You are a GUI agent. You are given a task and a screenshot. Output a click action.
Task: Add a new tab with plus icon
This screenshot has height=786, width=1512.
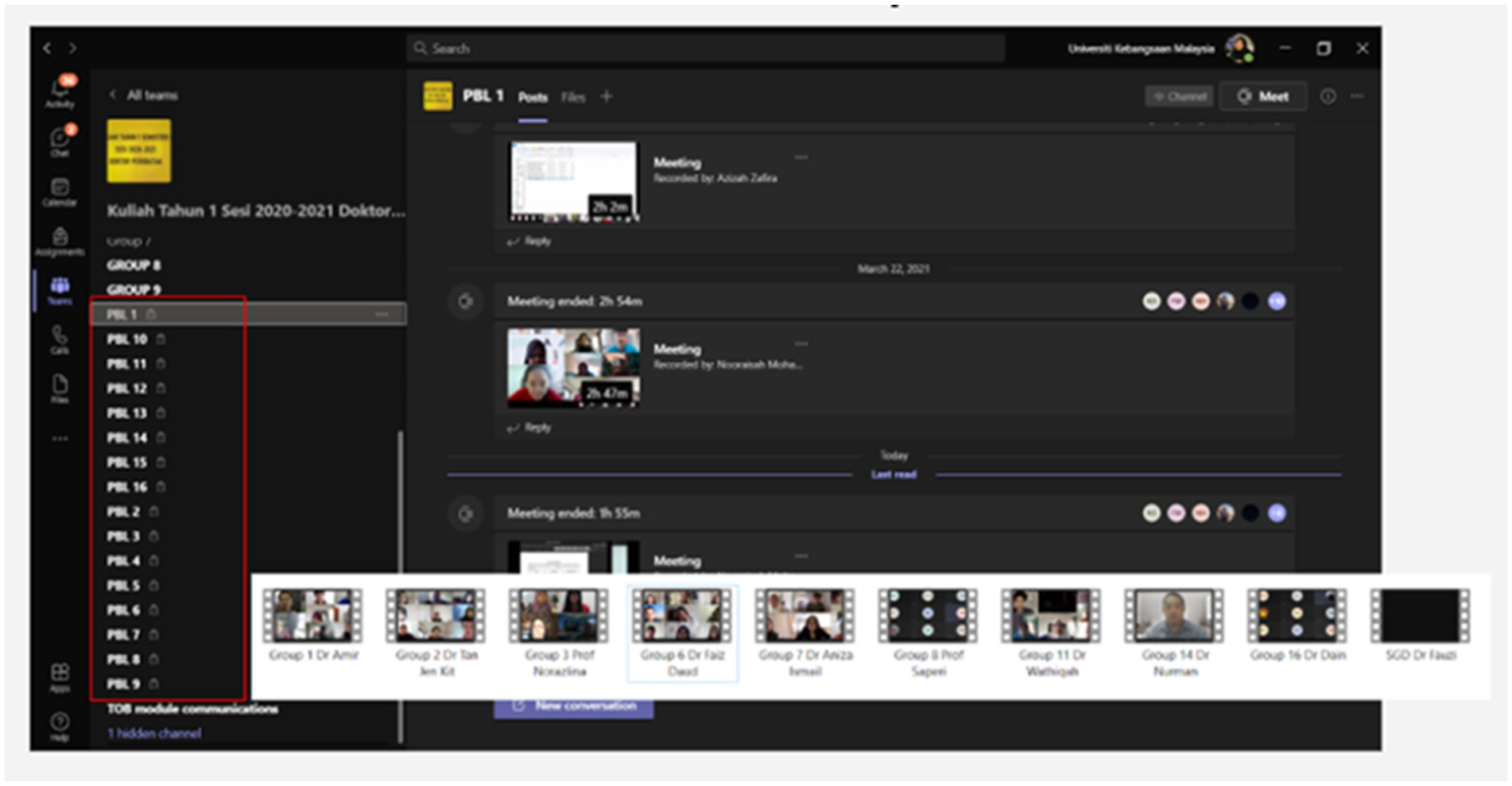[607, 96]
